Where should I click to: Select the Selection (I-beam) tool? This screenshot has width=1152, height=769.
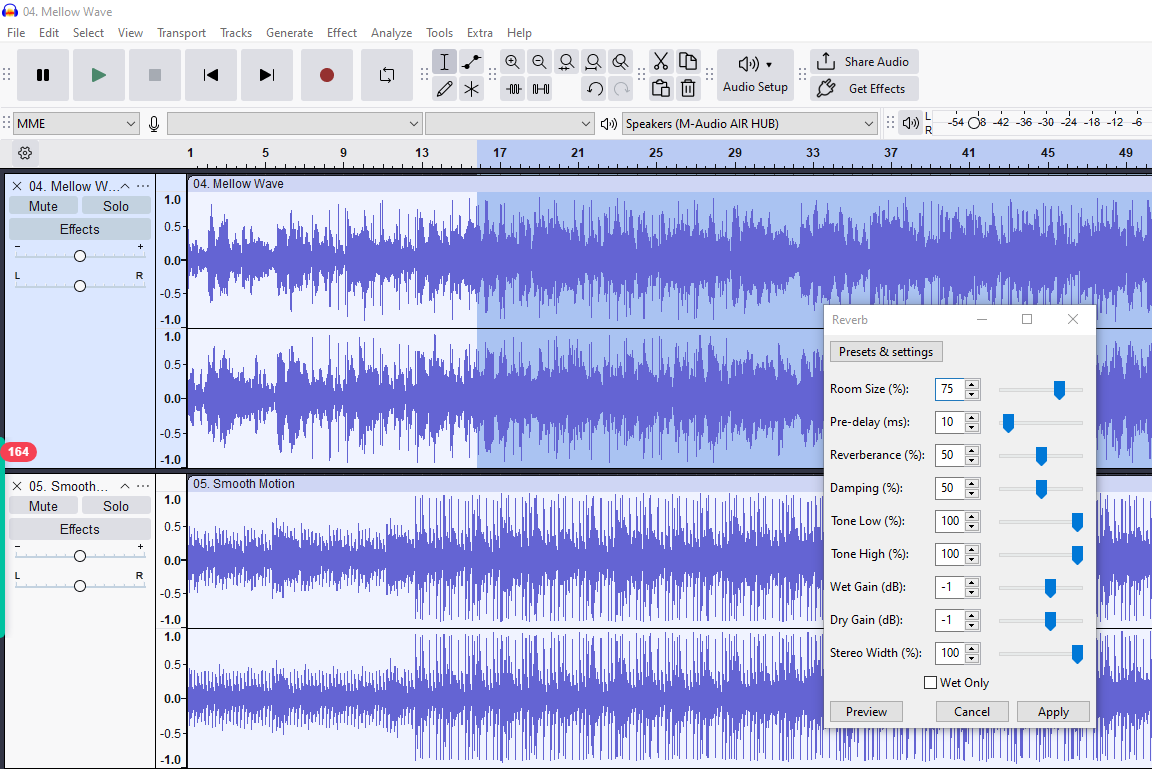[x=444, y=62]
